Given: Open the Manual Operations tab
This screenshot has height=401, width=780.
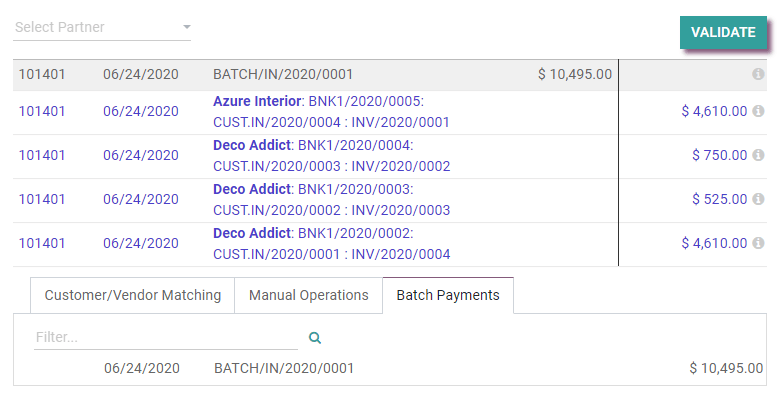Looking at the screenshot, I should tap(308, 295).
